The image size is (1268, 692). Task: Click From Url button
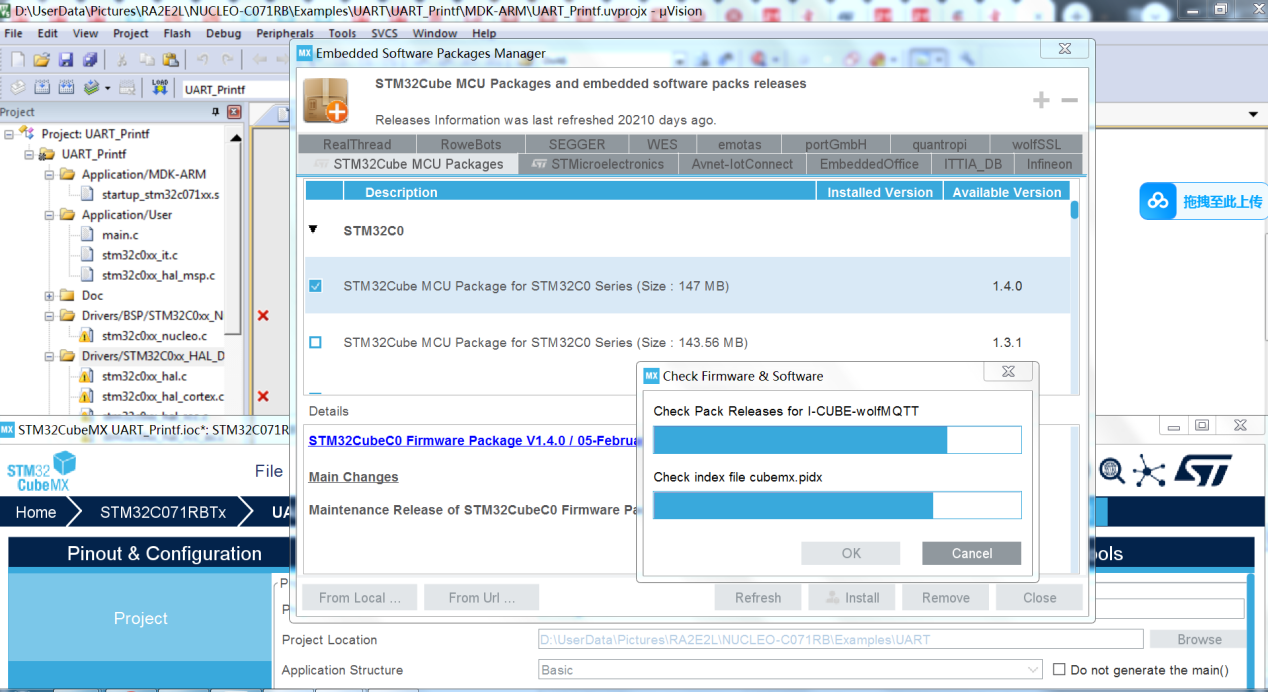coord(482,598)
